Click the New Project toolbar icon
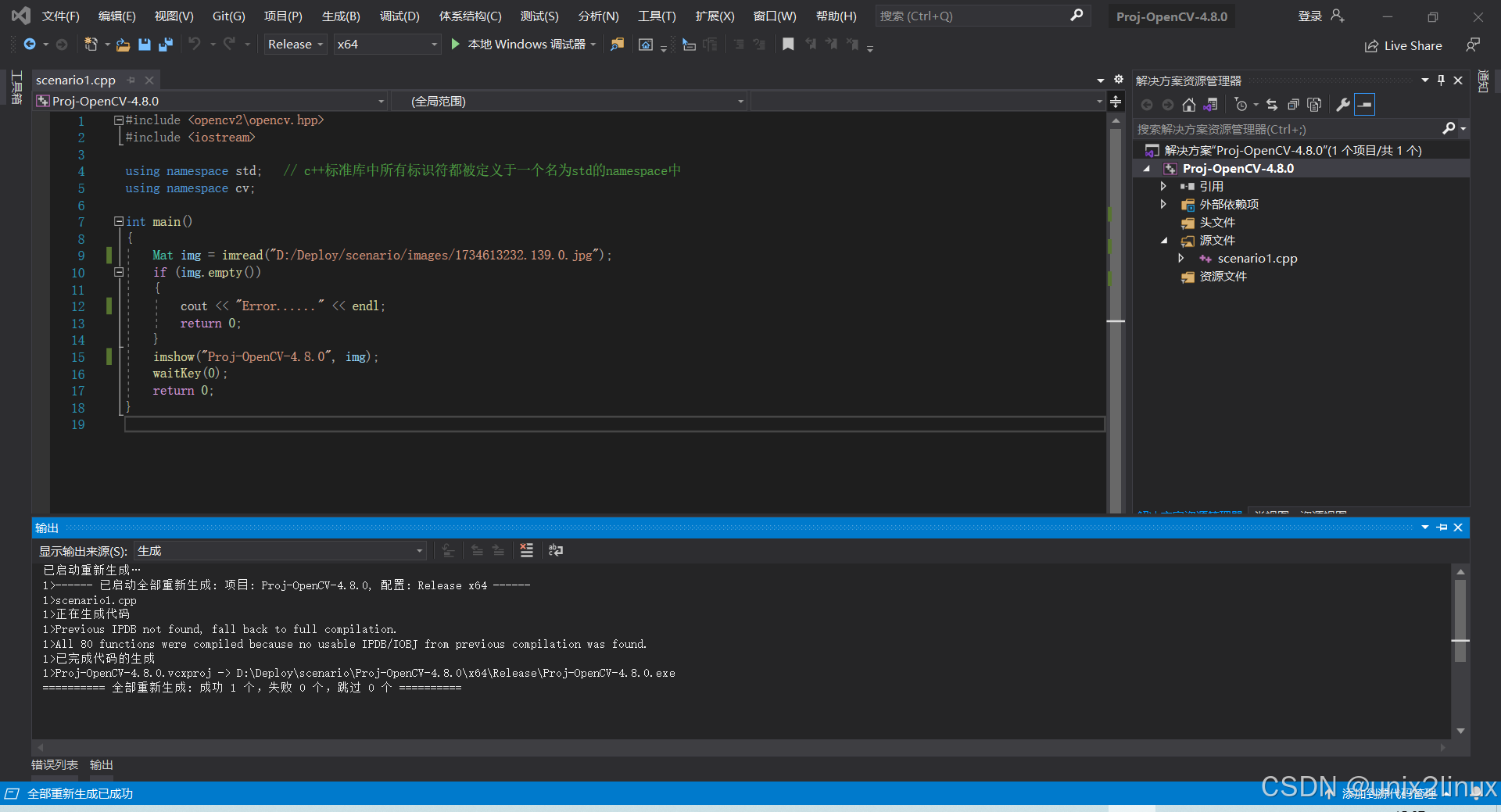The height and width of the screenshot is (812, 1501). point(91,45)
